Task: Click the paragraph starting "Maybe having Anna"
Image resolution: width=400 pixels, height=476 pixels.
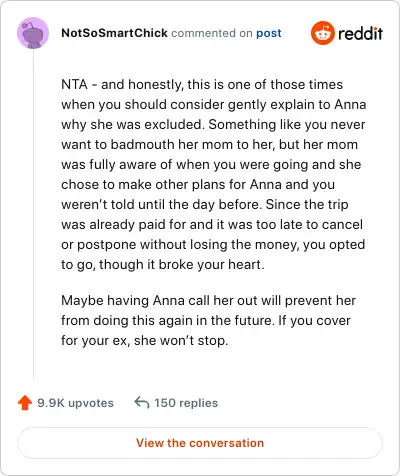Action: (209, 320)
